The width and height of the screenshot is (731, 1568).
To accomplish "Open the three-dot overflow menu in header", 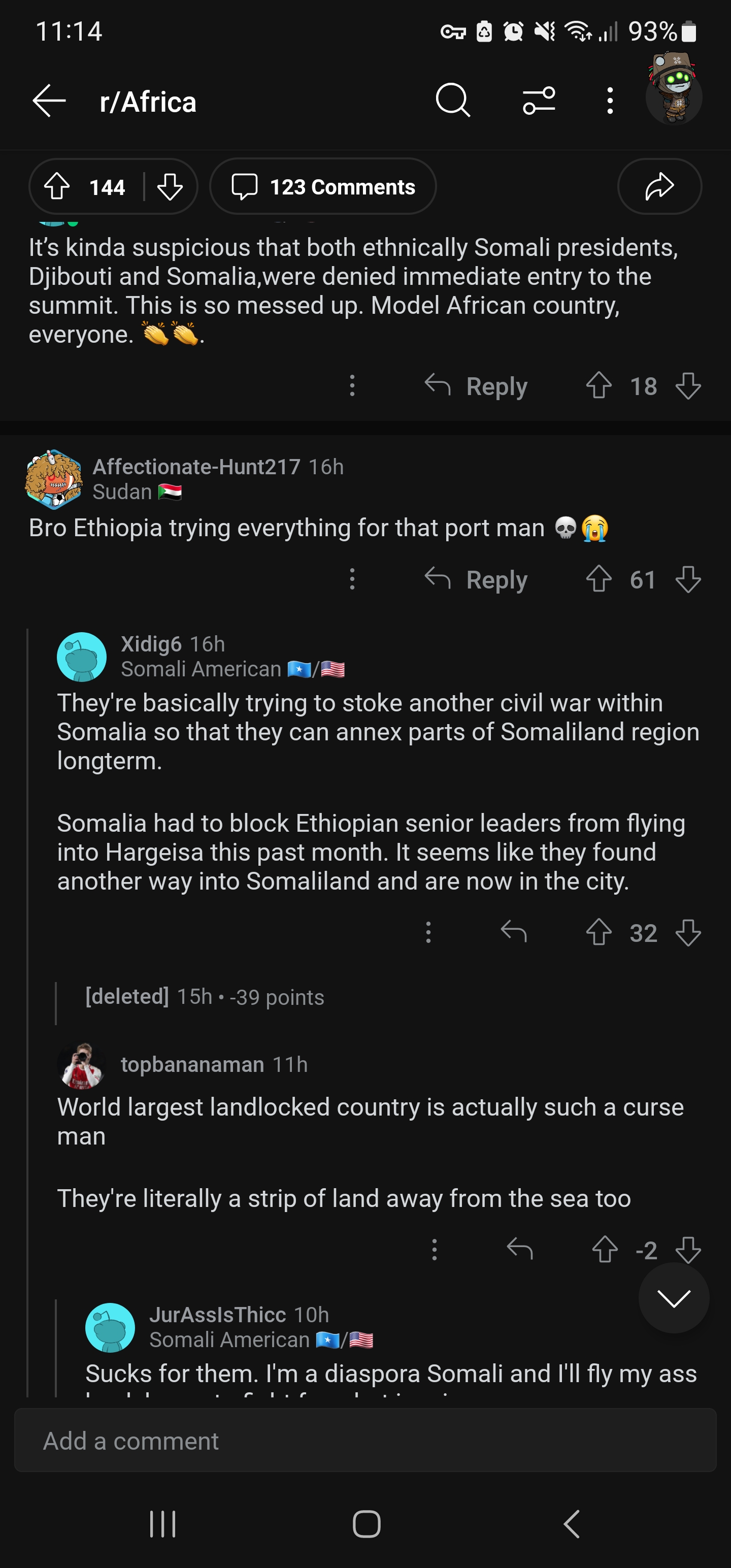I will point(610,101).
